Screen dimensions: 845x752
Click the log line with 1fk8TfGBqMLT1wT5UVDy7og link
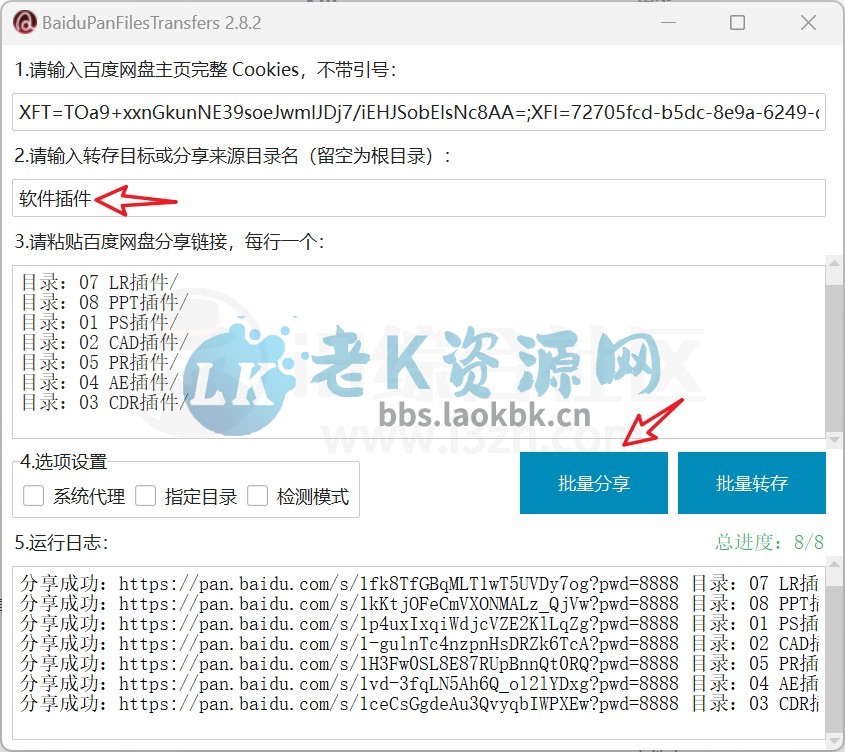[x=419, y=583]
